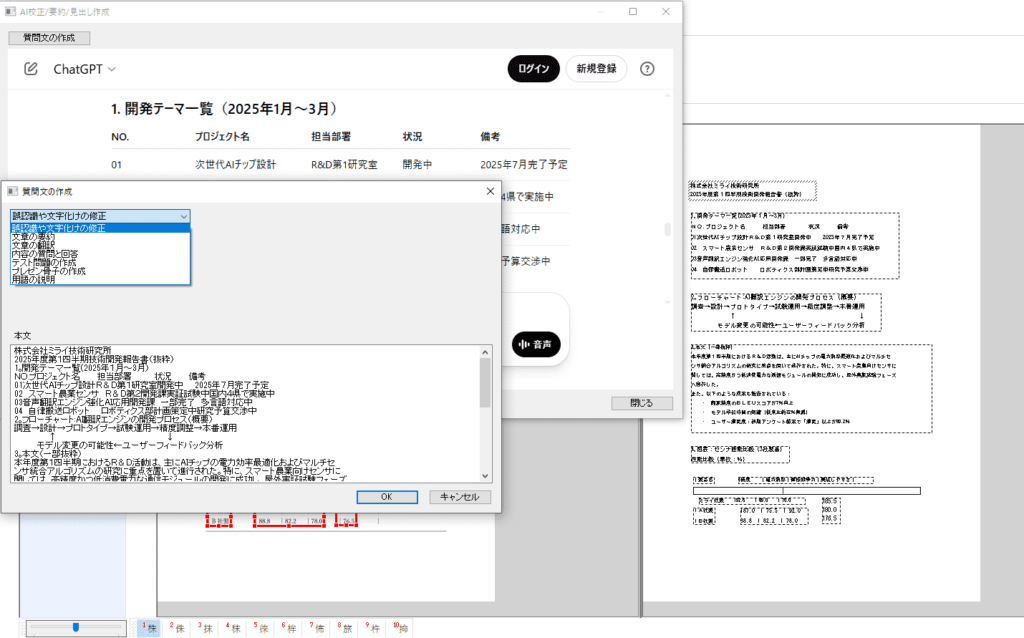Close the 質問文の作成 dialog with X

(x=490, y=191)
